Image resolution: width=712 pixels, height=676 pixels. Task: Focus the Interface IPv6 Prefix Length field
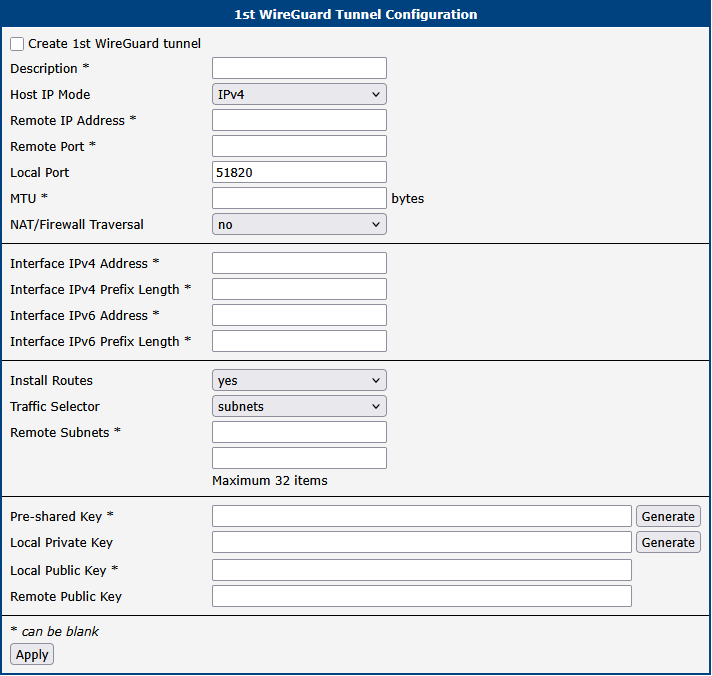tap(299, 341)
